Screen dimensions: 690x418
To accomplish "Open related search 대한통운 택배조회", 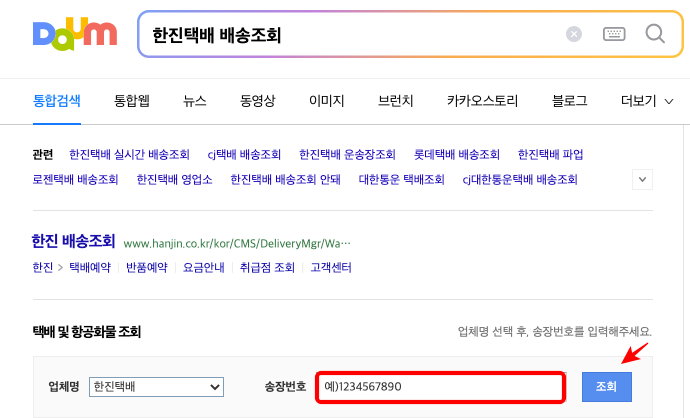I will (401, 180).
